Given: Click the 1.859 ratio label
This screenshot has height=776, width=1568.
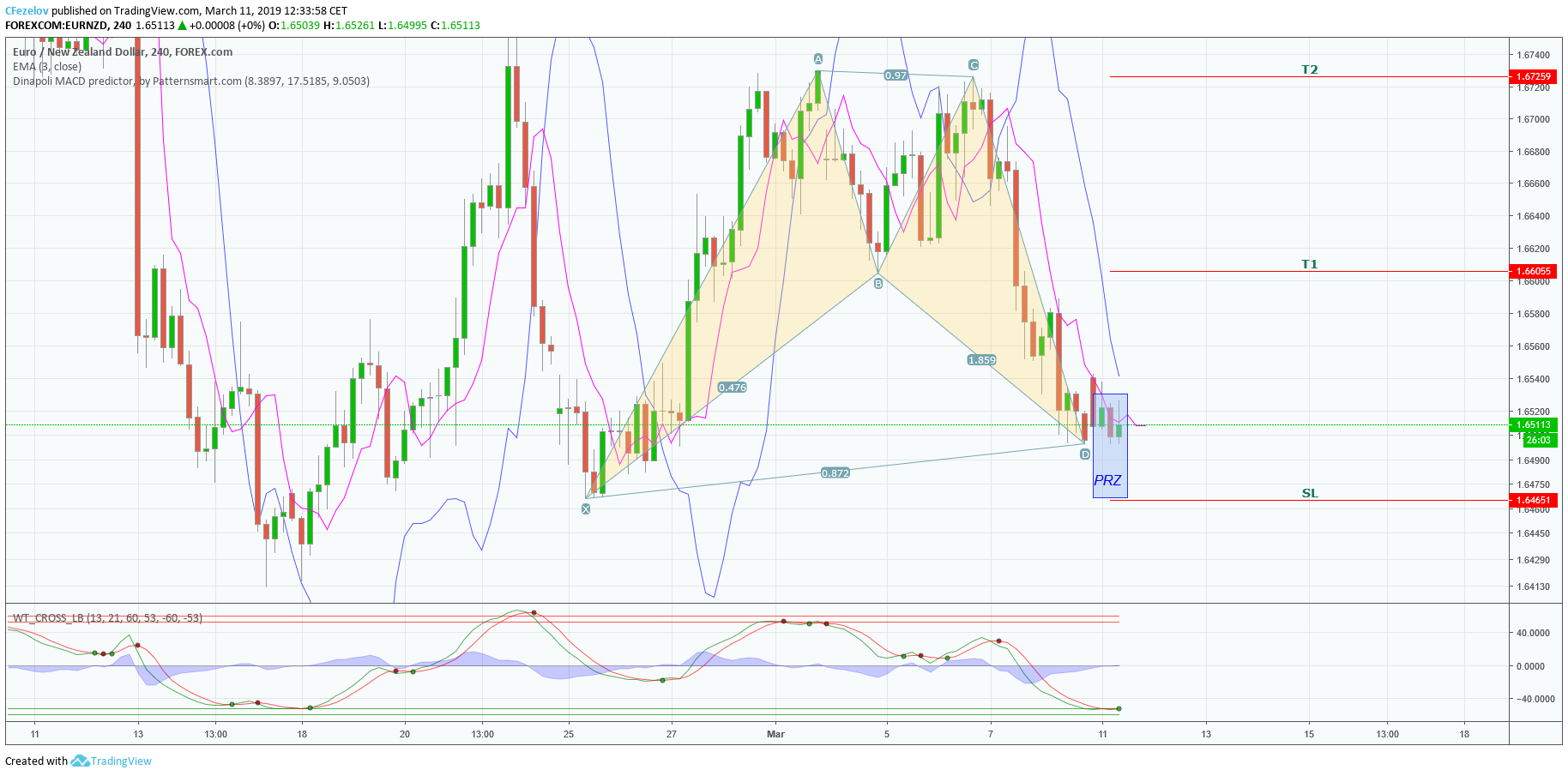Looking at the screenshot, I should (x=982, y=360).
